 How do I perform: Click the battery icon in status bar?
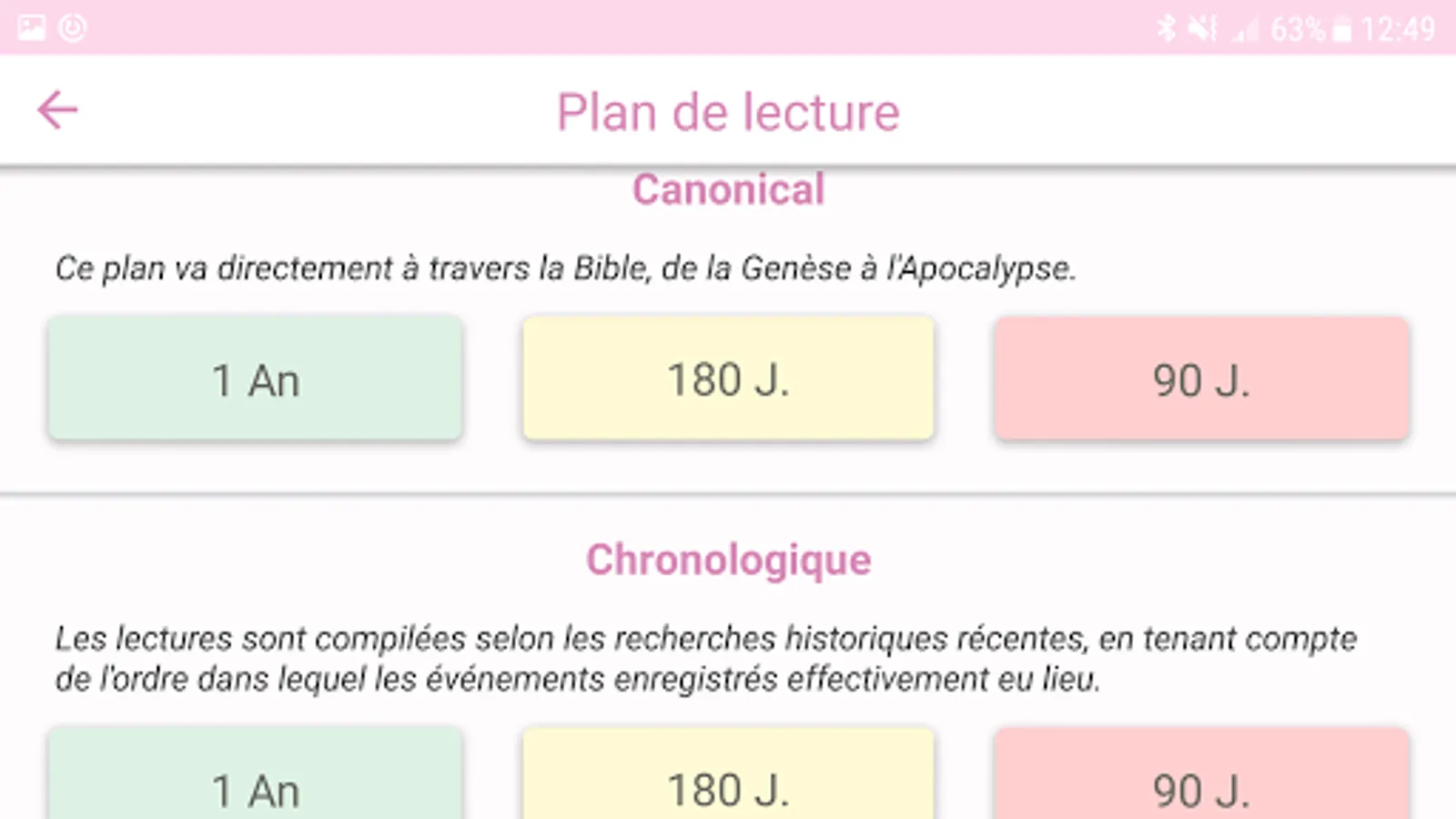click(x=1342, y=30)
